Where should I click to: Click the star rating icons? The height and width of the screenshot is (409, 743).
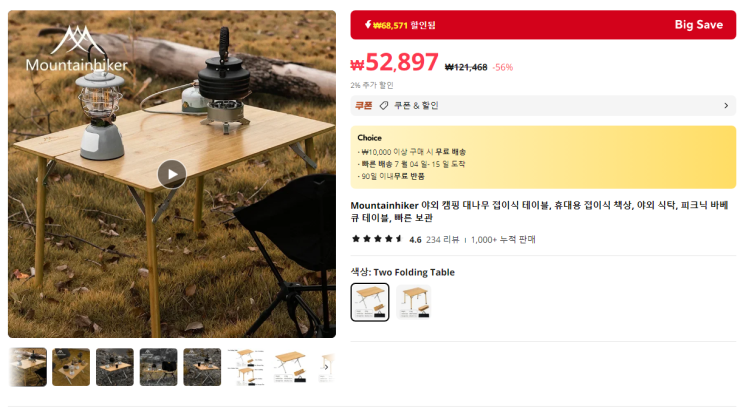click(377, 239)
